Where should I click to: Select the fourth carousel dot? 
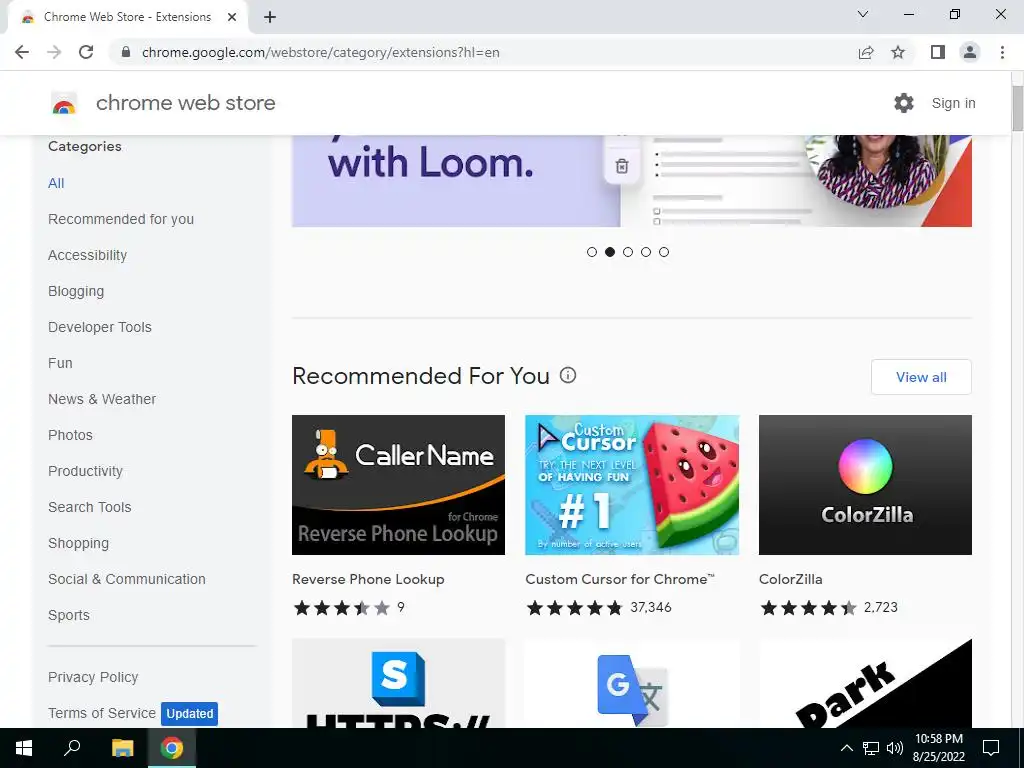(x=646, y=252)
